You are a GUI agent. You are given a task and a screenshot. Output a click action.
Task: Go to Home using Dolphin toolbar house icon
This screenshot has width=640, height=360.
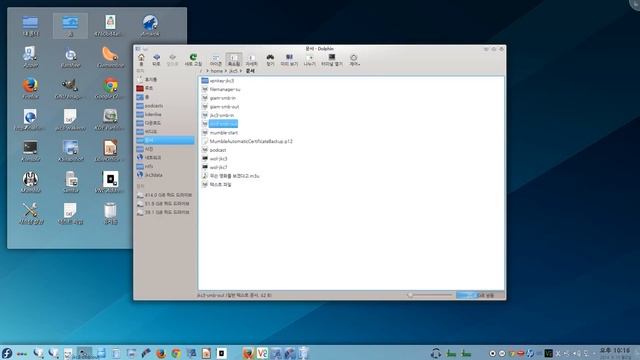tap(141, 60)
